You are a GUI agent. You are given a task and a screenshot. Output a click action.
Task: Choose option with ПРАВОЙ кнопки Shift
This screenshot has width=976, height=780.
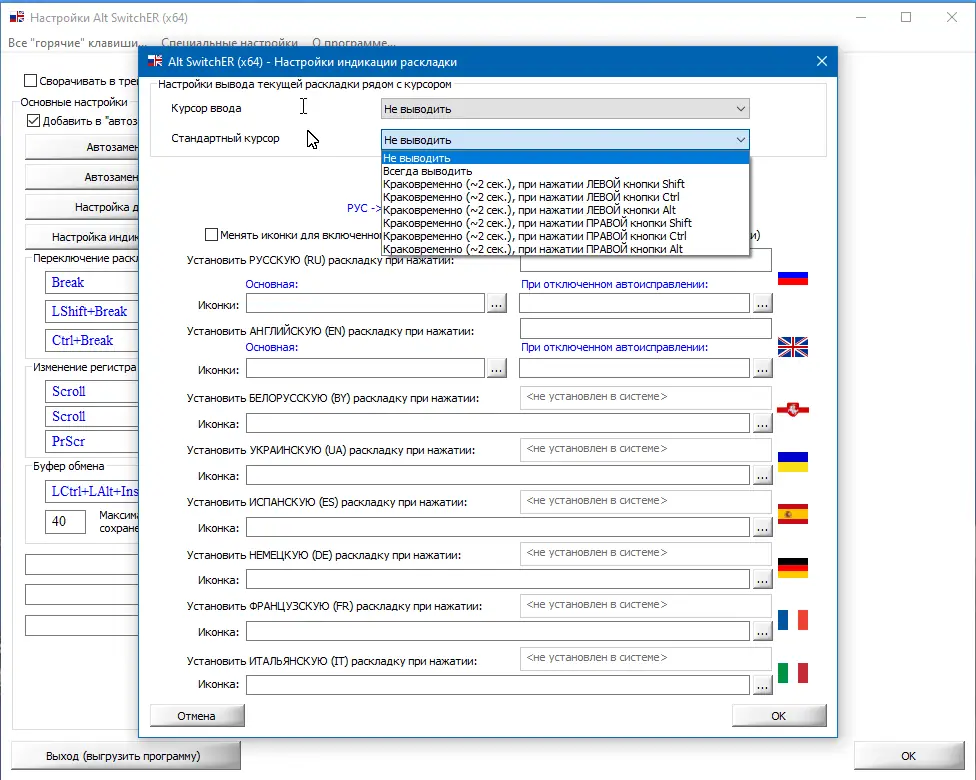[x=565, y=223]
